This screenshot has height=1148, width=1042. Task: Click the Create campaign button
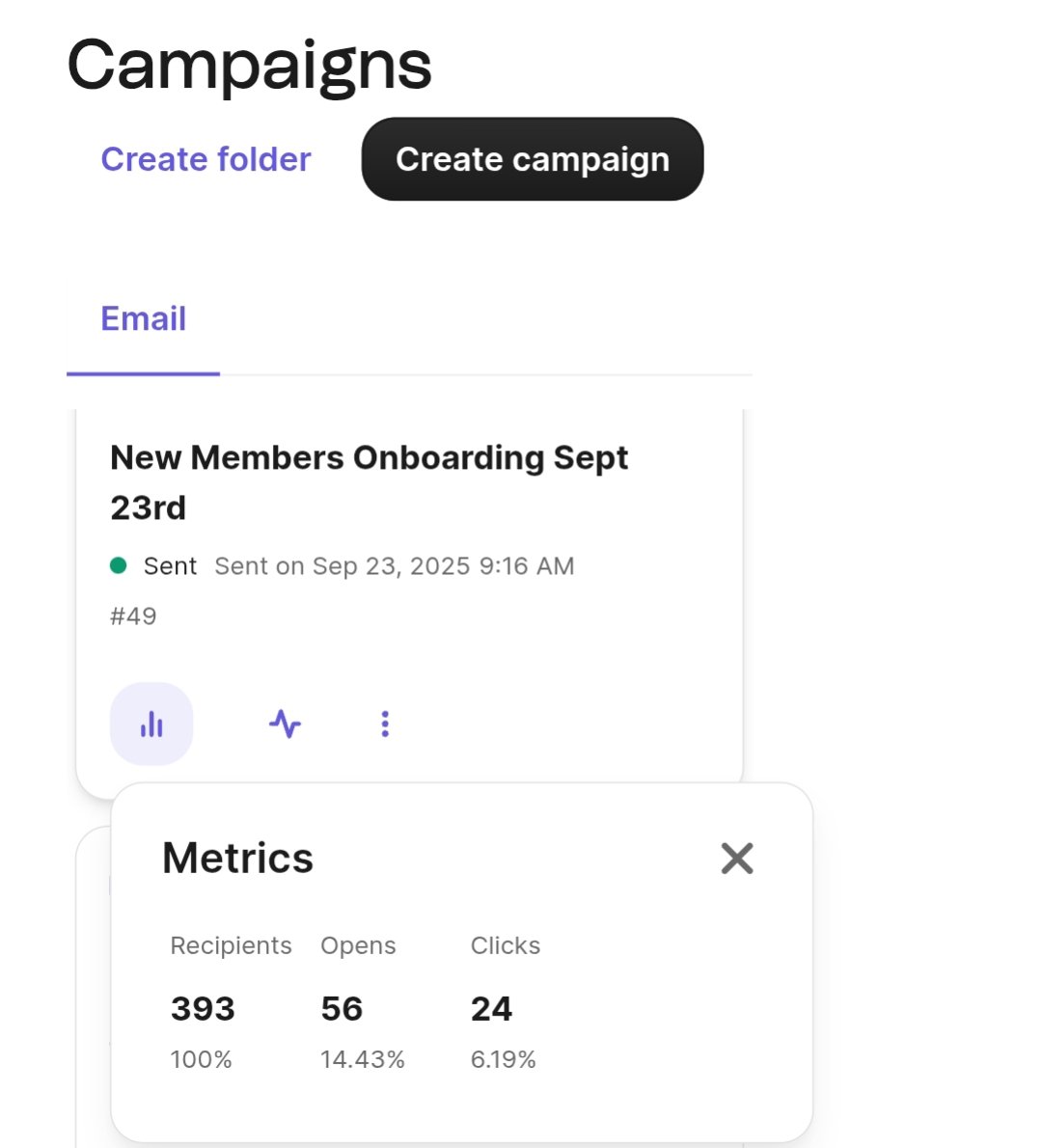532,158
